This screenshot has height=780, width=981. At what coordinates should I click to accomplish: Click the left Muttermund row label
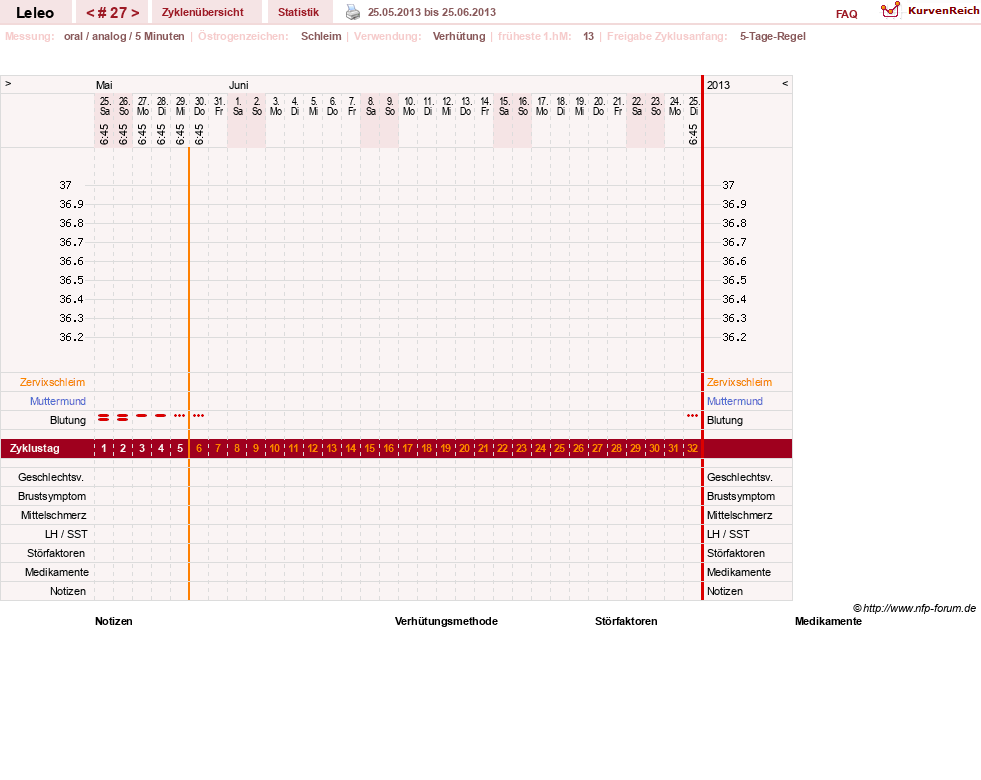(58, 401)
